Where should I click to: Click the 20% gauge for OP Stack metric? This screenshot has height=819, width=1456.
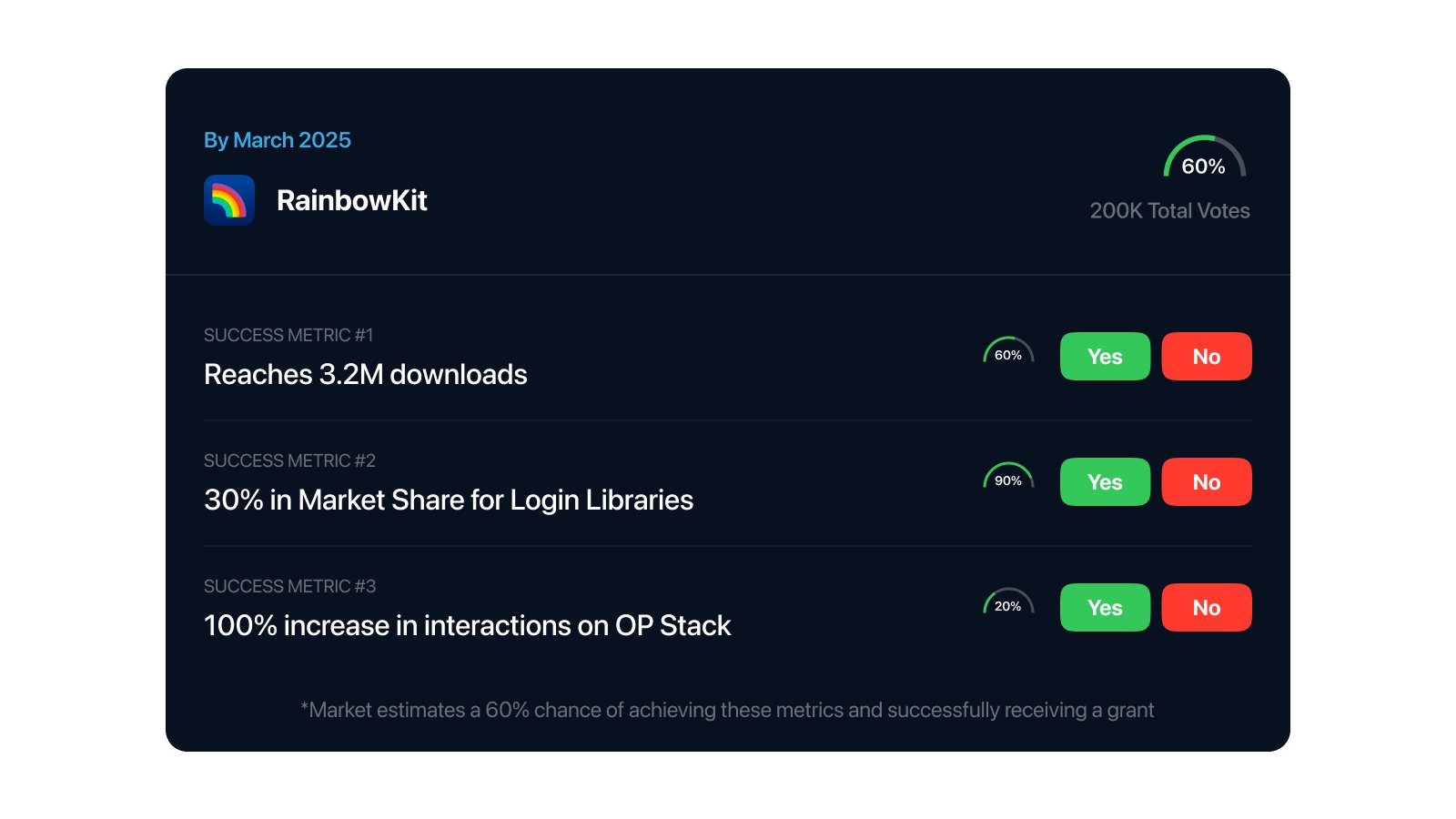pyautogui.click(x=1007, y=603)
